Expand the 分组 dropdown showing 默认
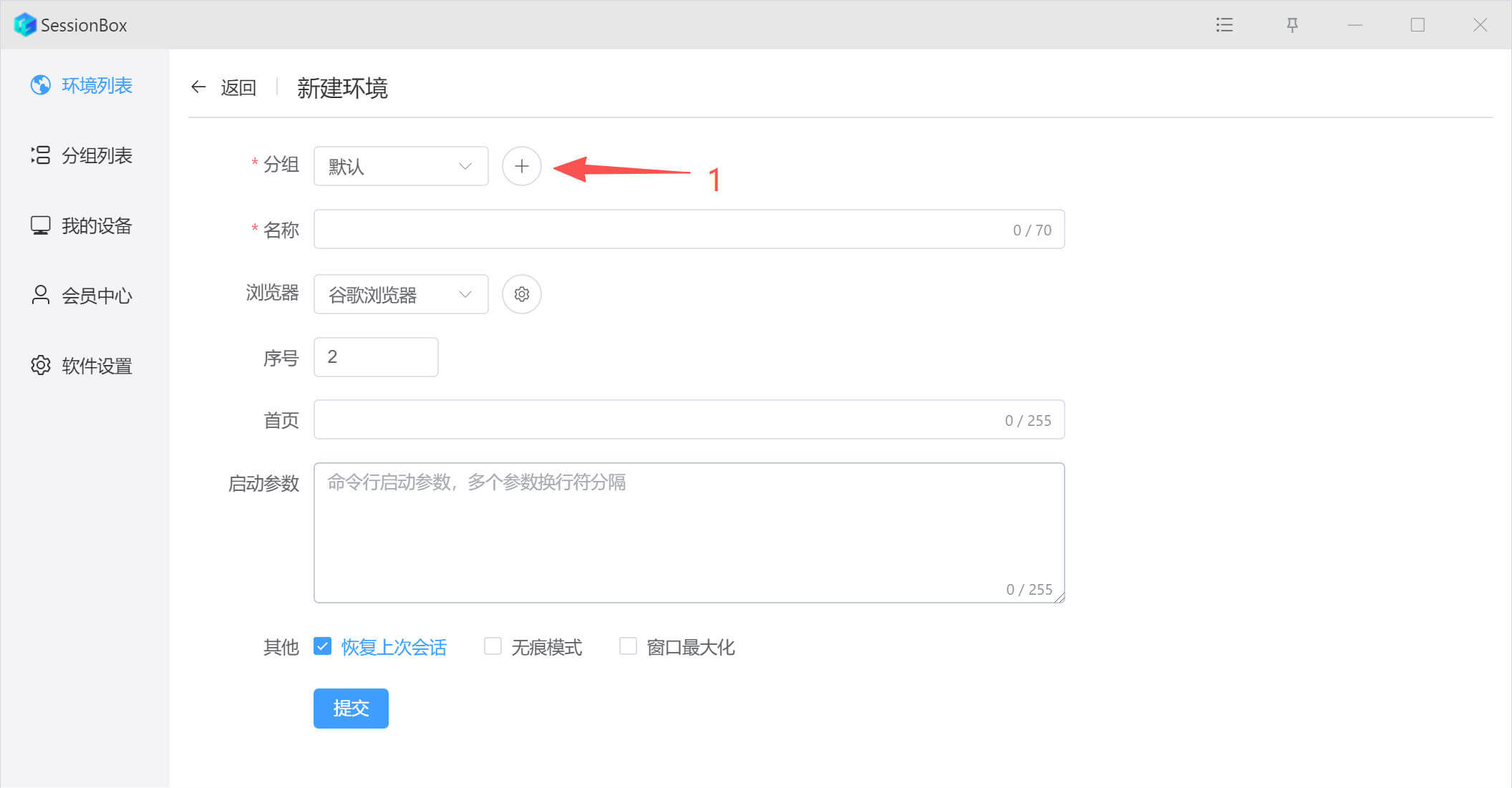Screen dimensions: 1512x788 point(401,166)
